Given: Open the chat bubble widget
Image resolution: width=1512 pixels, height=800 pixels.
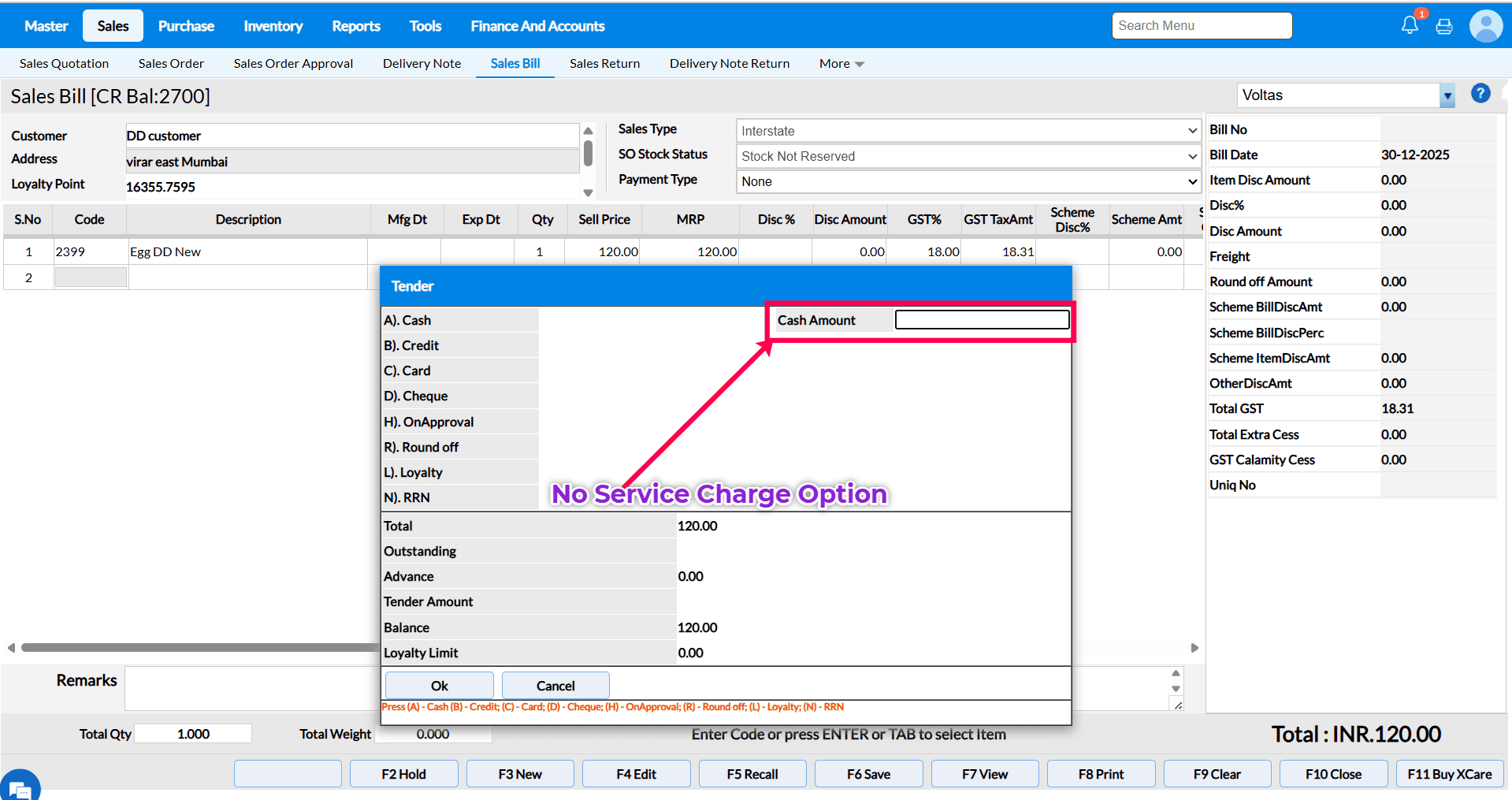Looking at the screenshot, I should click(x=19, y=786).
